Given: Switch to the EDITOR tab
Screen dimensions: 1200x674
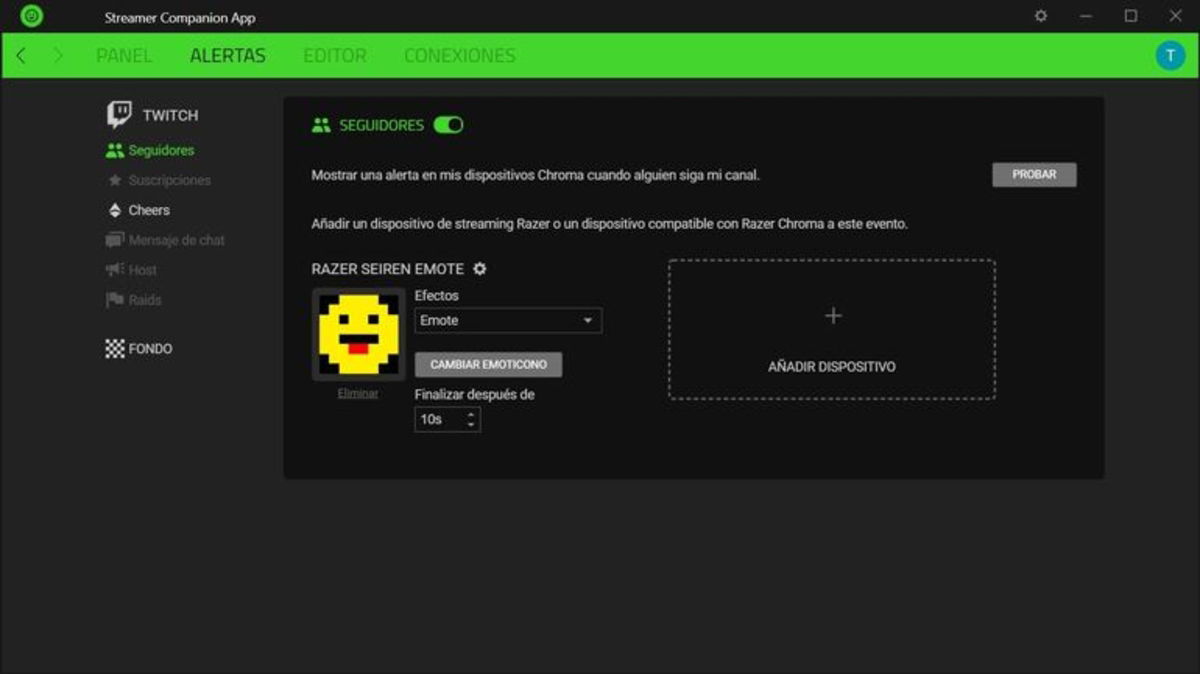Looking at the screenshot, I should click(x=334, y=56).
